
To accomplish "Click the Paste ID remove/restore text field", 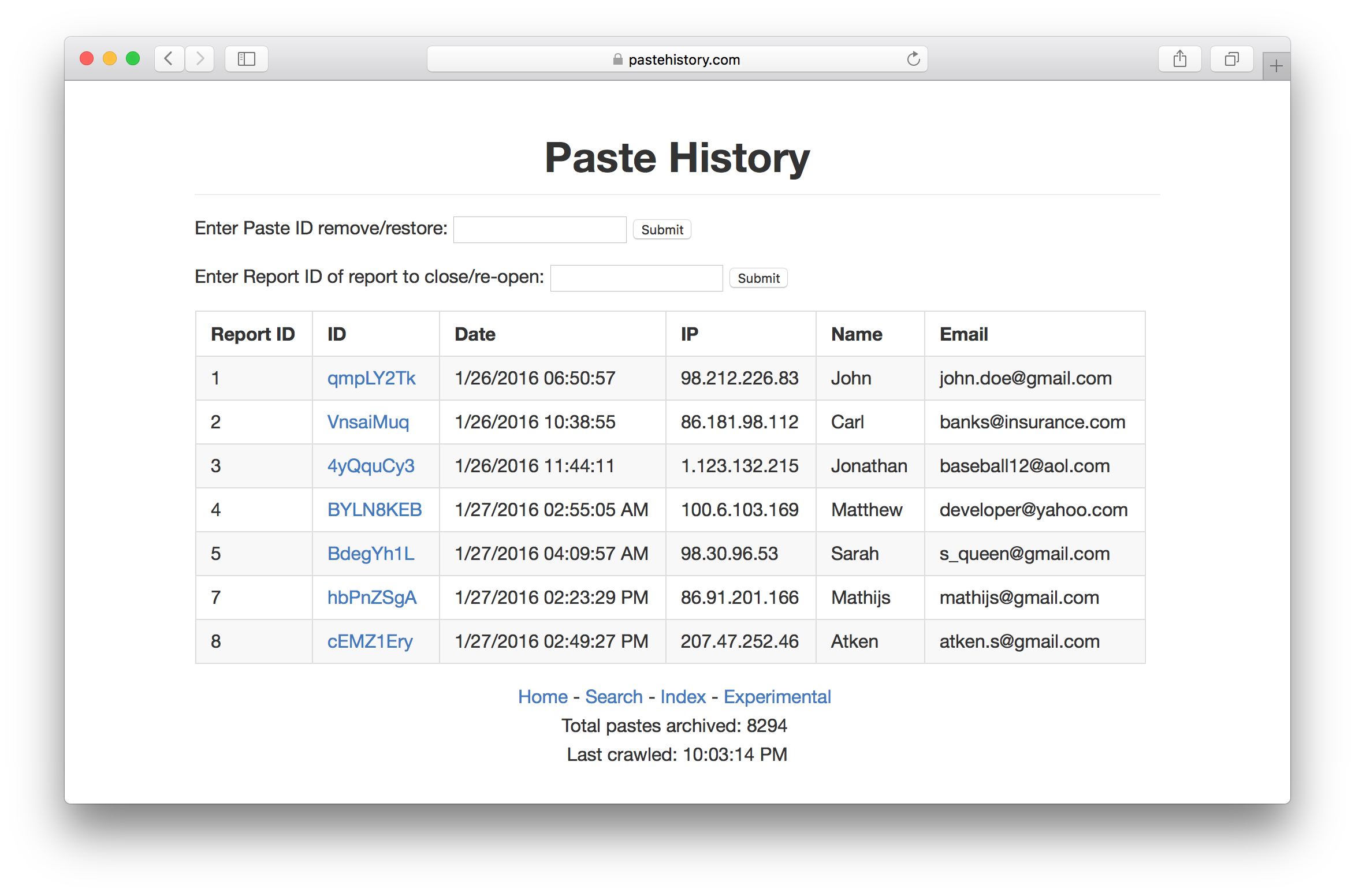I will click(x=539, y=230).
